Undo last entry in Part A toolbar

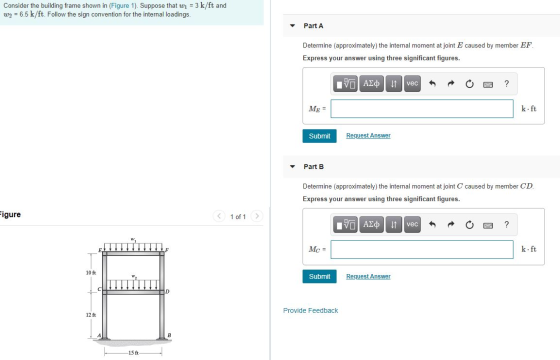(x=432, y=84)
